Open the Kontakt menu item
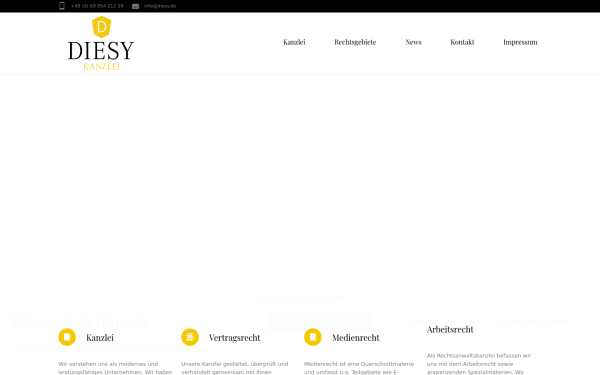Image resolution: width=600 pixels, height=375 pixels. pos(462,42)
